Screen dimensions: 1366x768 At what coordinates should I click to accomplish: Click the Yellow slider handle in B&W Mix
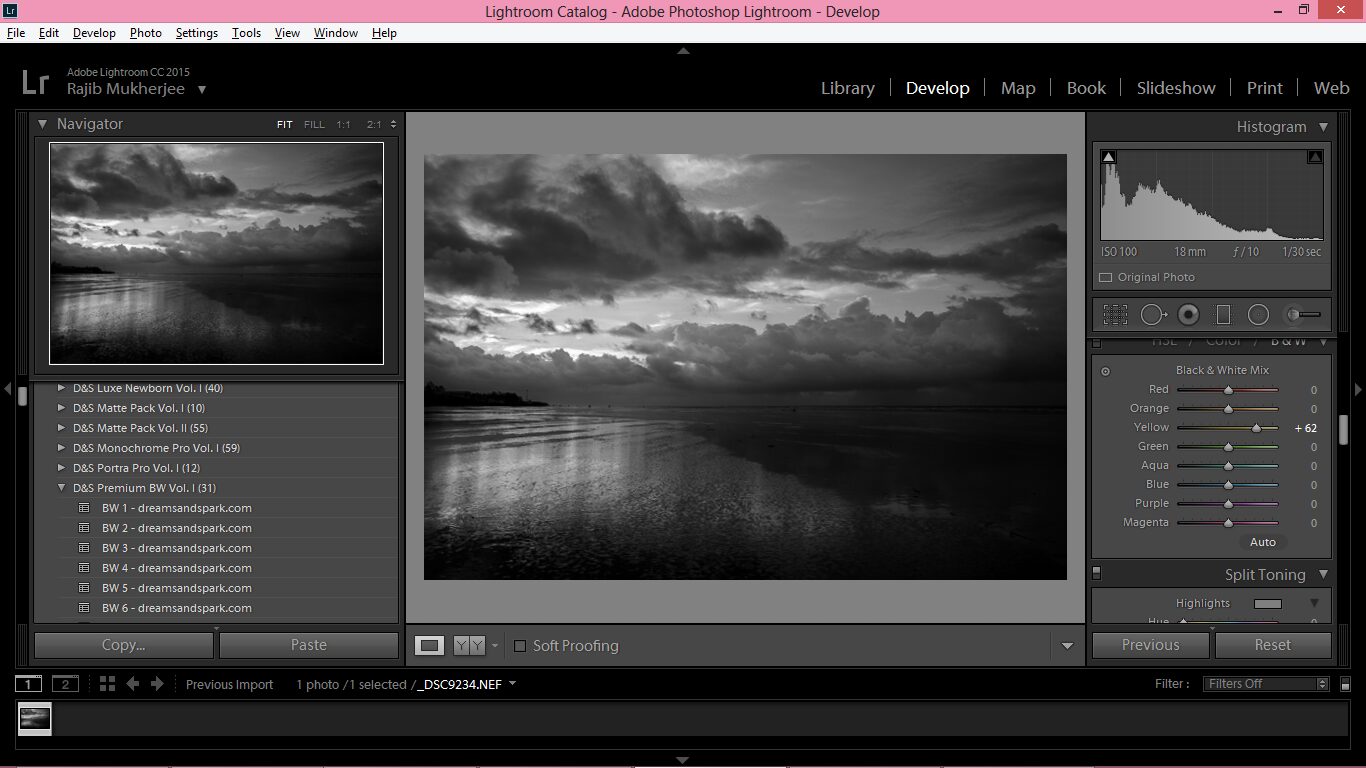1257,428
